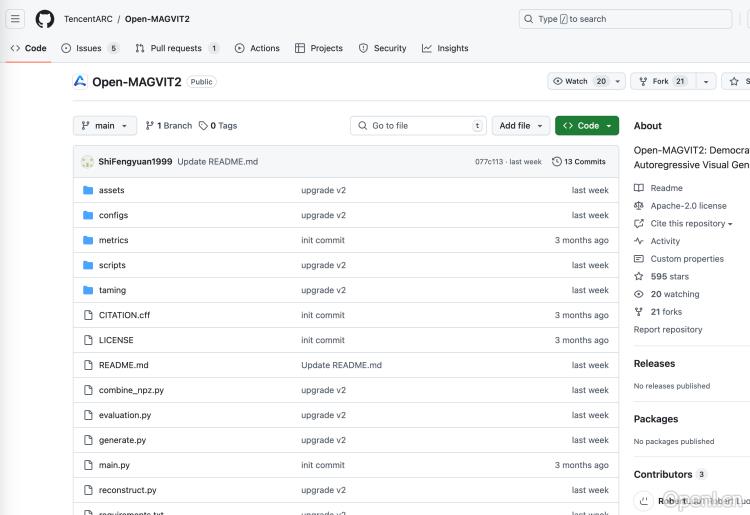Click the commit history clock icon
Image resolution: width=750 pixels, height=515 pixels.
(x=557, y=161)
